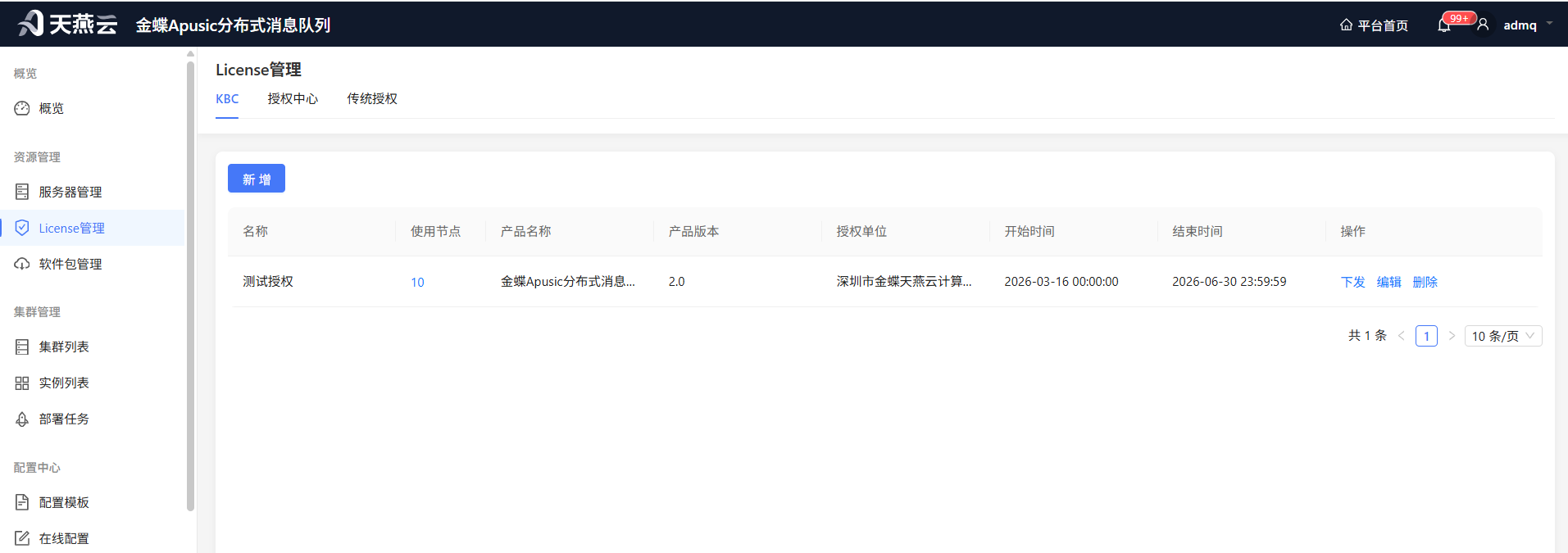Open 概览 menu item

pyautogui.click(x=93, y=108)
